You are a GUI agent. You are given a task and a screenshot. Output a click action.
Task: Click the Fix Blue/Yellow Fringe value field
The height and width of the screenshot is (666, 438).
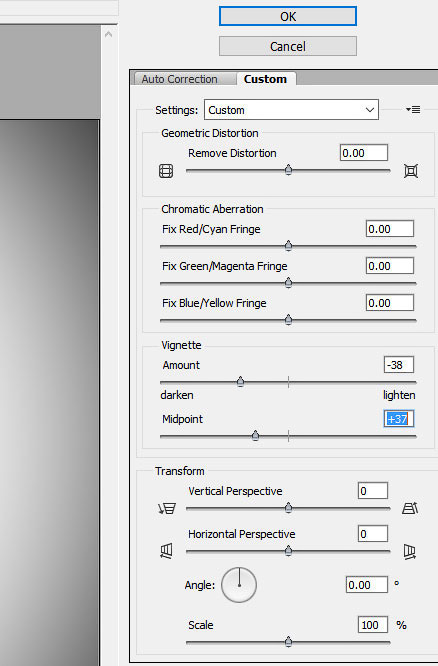390,303
